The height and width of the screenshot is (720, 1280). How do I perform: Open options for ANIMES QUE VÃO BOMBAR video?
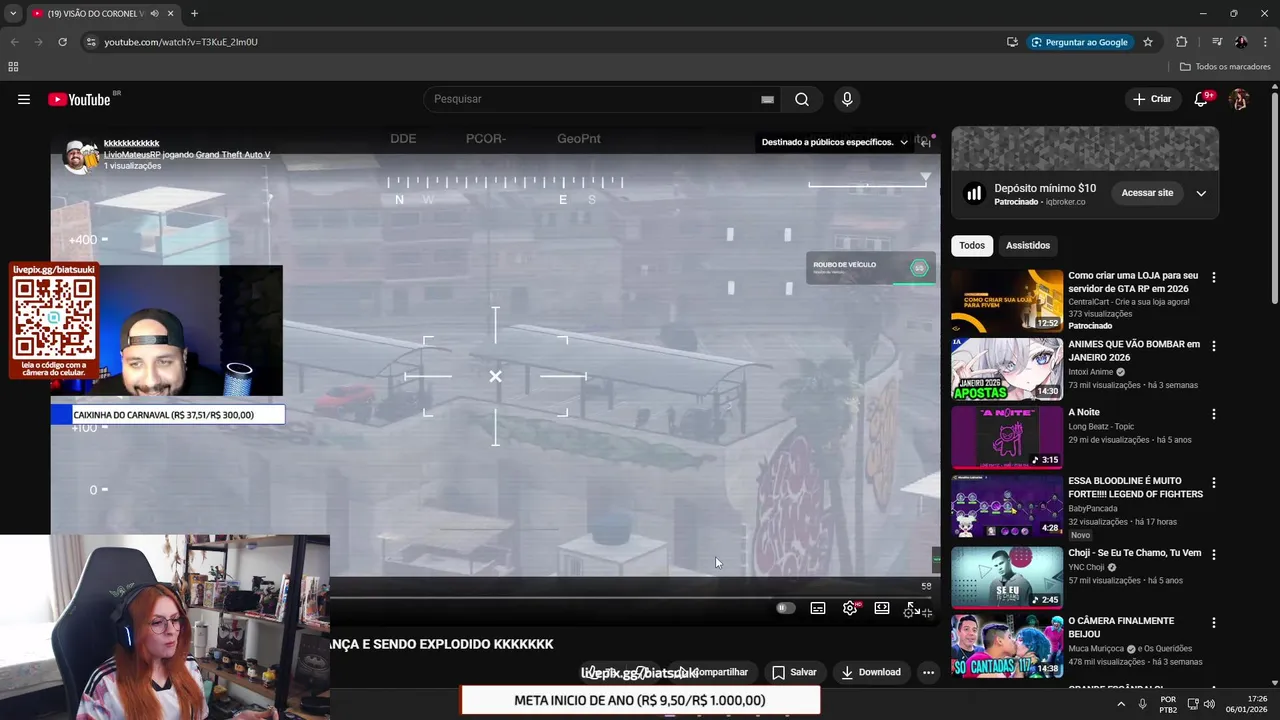coord(1214,346)
